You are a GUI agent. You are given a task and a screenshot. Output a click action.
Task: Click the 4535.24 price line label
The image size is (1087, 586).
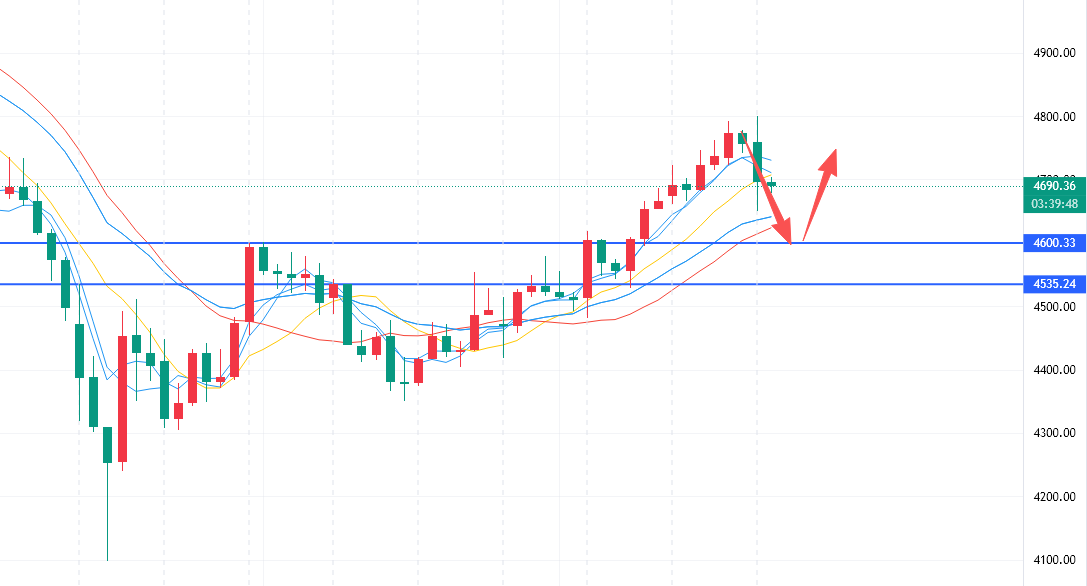[x=1055, y=284]
